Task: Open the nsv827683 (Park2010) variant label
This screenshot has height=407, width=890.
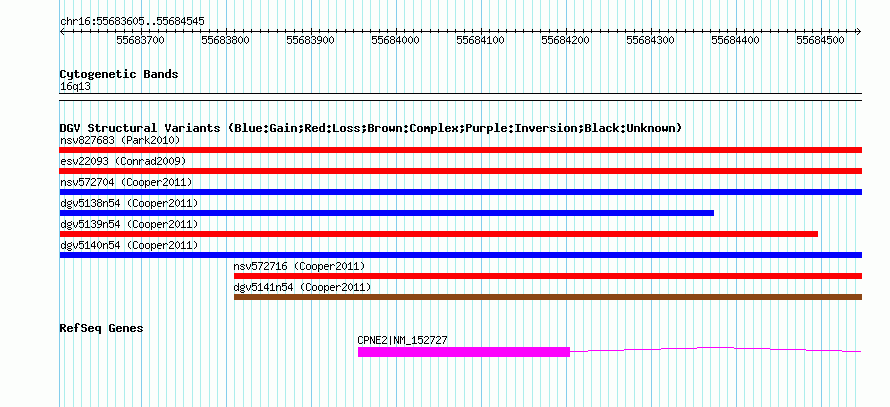Action: 120,140
